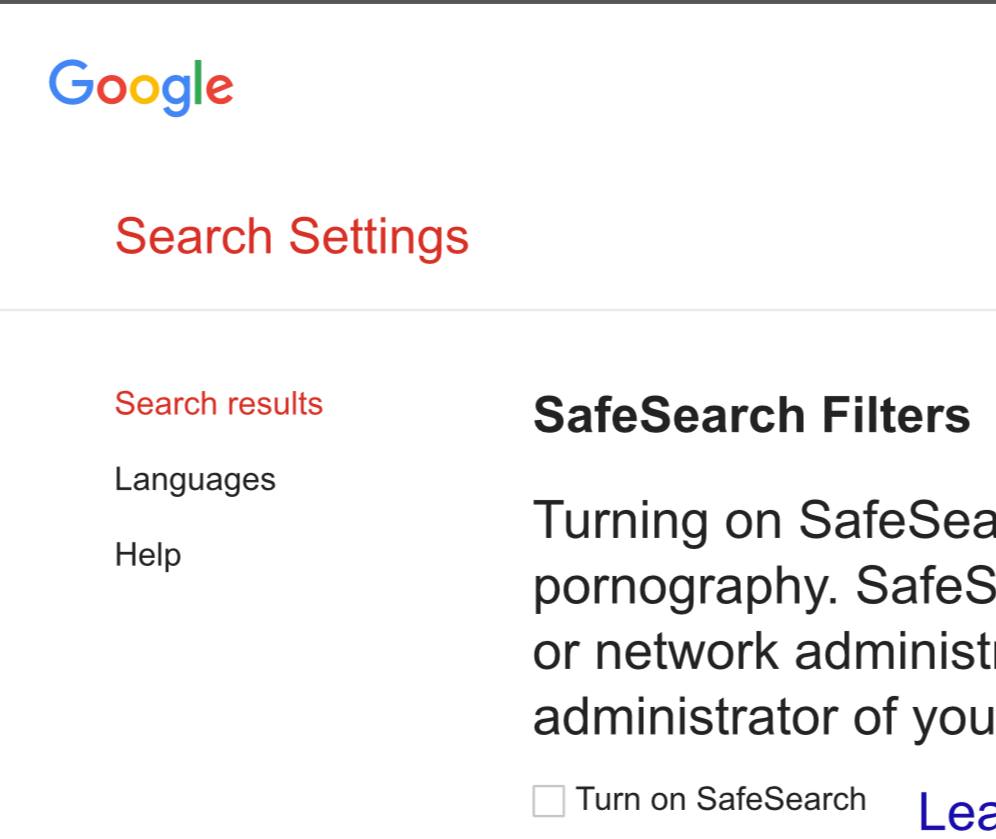Image resolution: width=996 pixels, height=839 pixels.
Task: Click the 'Turning on SafeSea' description line
Action: [x=764, y=521]
